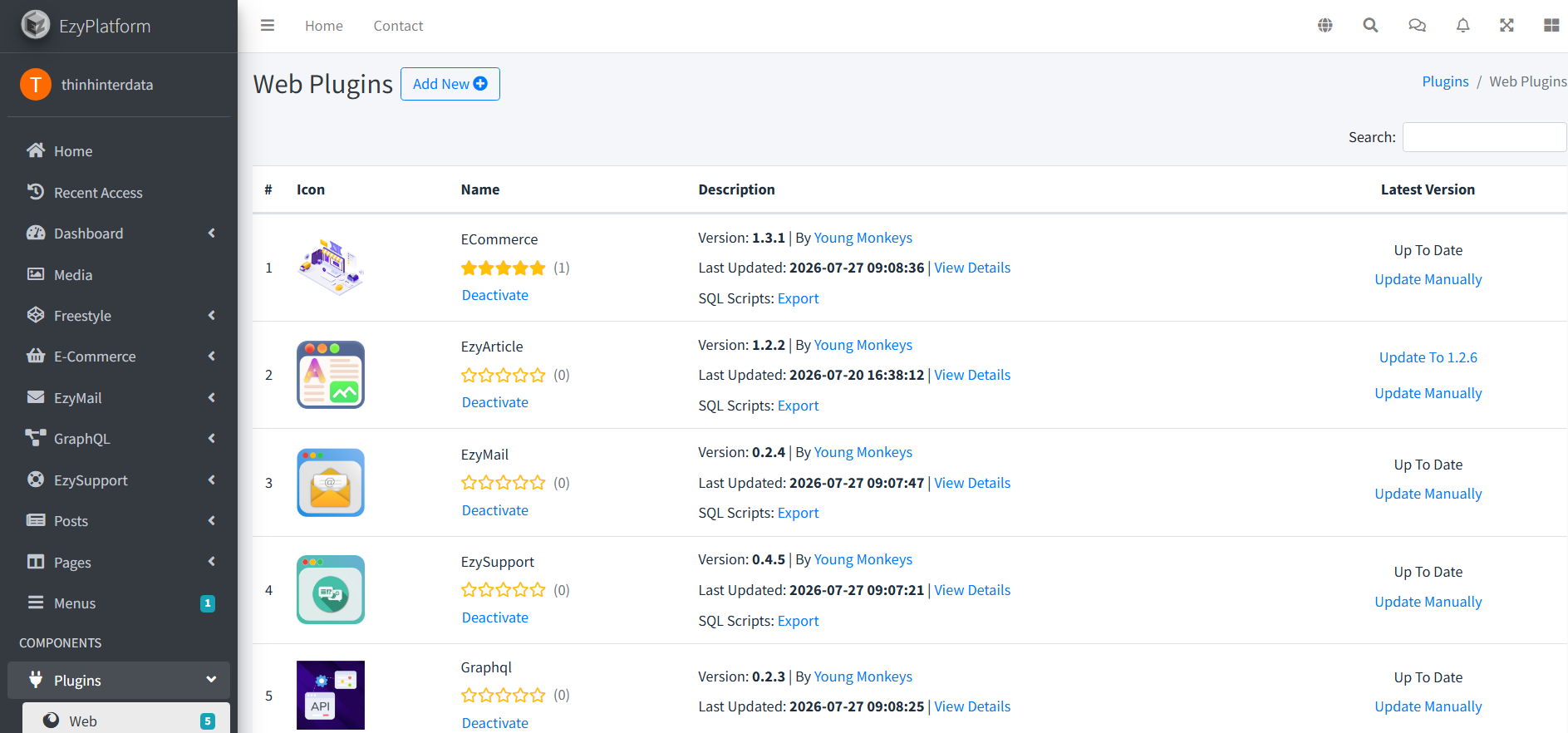The image size is (1568, 733).
Task: Expand the Pages submenu chevron
Action: click(212, 562)
